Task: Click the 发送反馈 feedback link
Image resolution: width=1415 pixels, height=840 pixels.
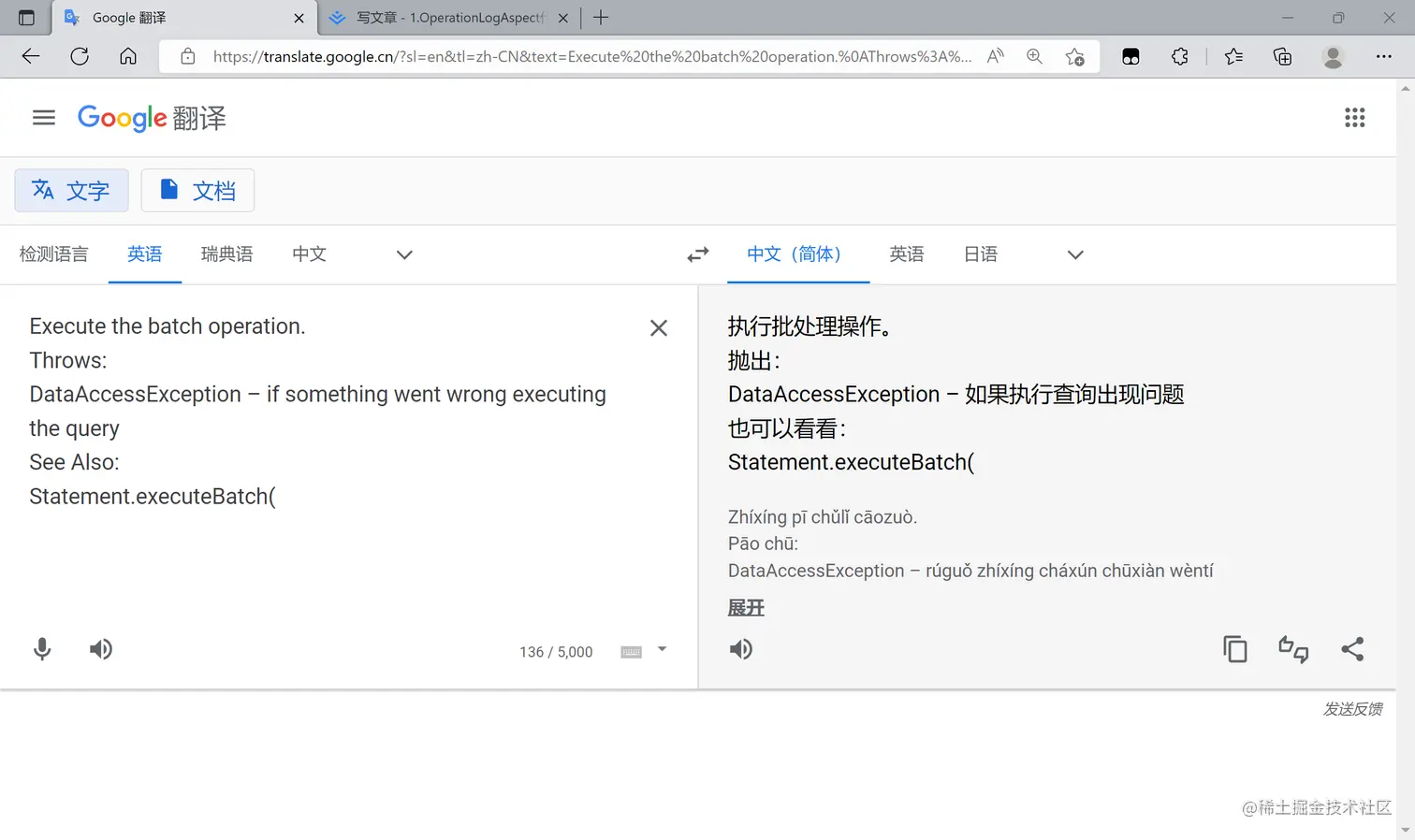Action: click(1352, 709)
